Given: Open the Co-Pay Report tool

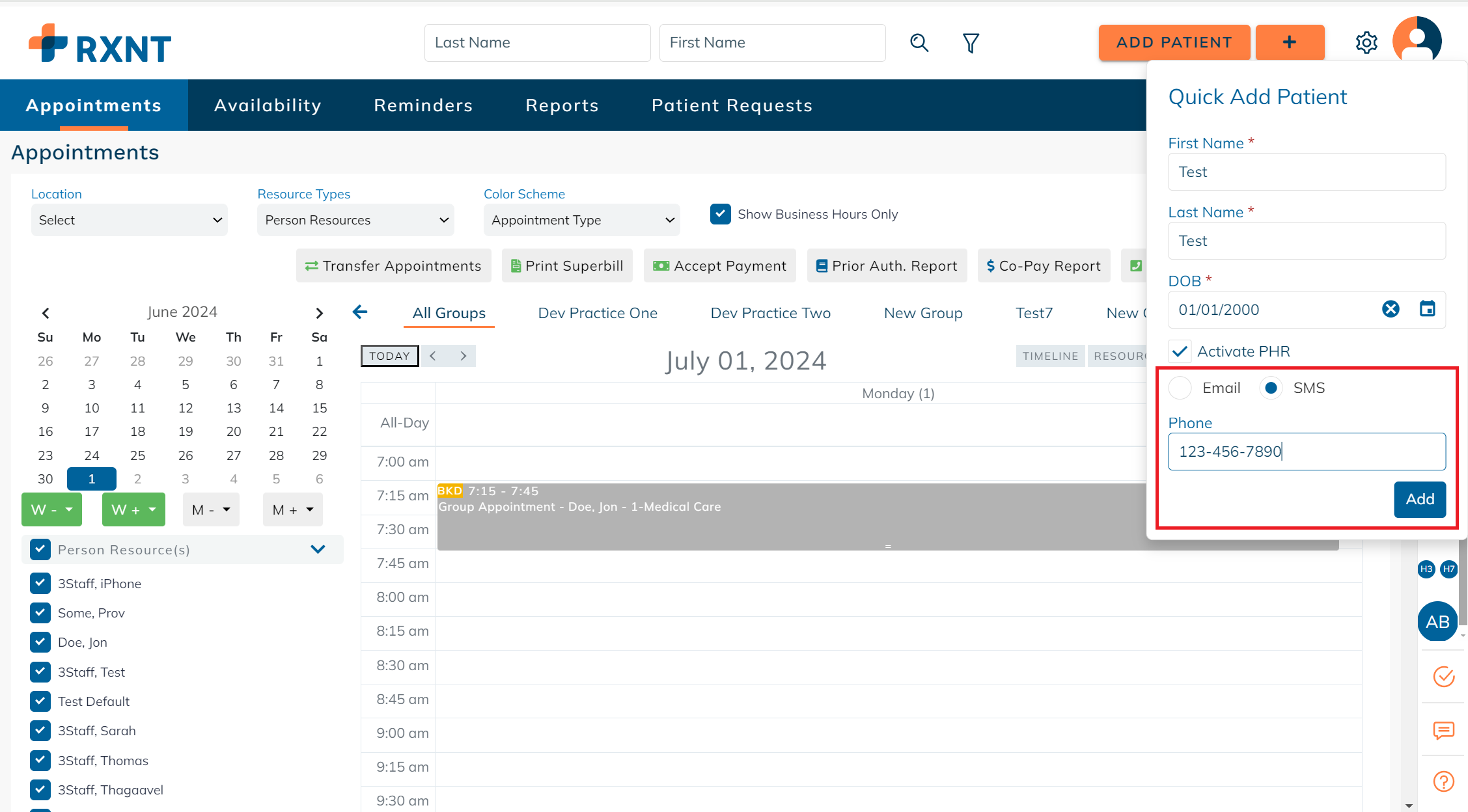Looking at the screenshot, I should coord(1043,265).
